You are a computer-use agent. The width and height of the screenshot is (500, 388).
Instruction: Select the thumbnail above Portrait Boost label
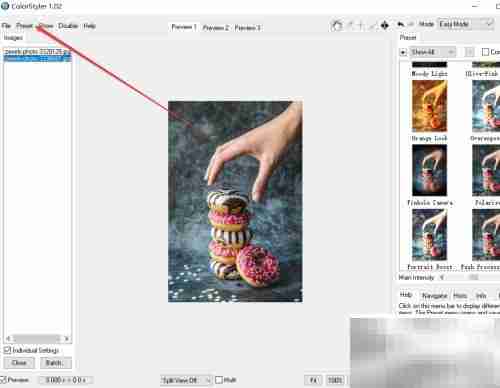[429, 235]
